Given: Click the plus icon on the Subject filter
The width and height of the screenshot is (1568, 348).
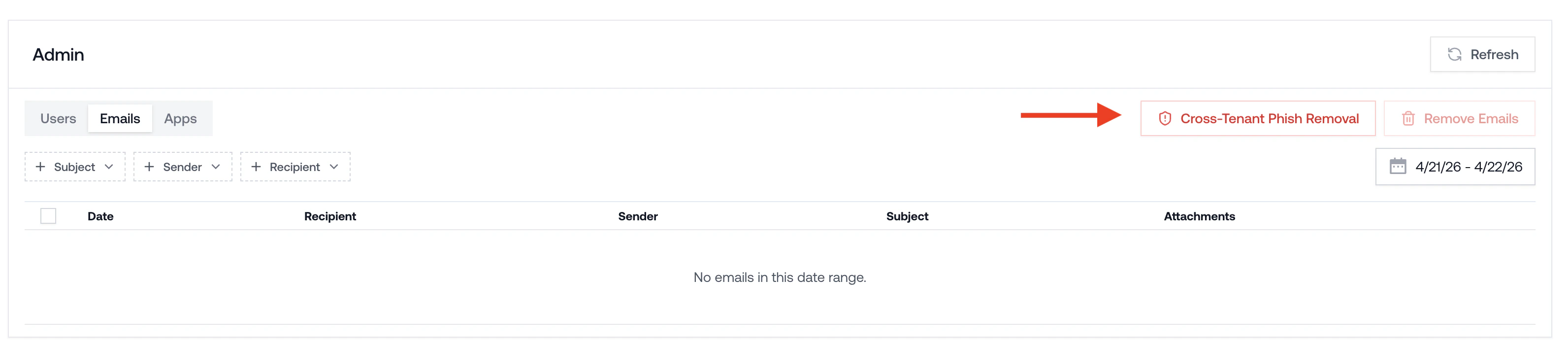Looking at the screenshot, I should [41, 167].
